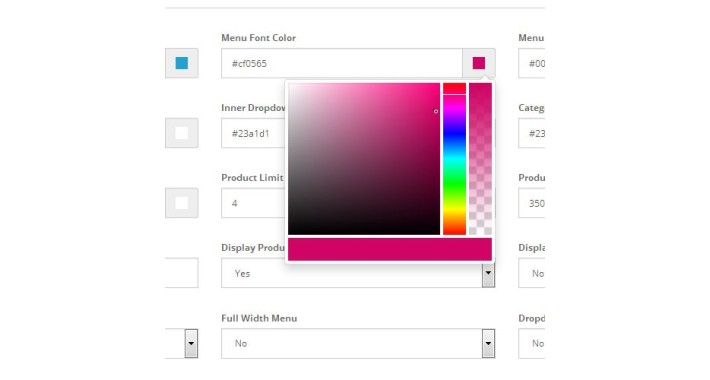Click the partially visible 350 field
710x380 pixels.
532,203
